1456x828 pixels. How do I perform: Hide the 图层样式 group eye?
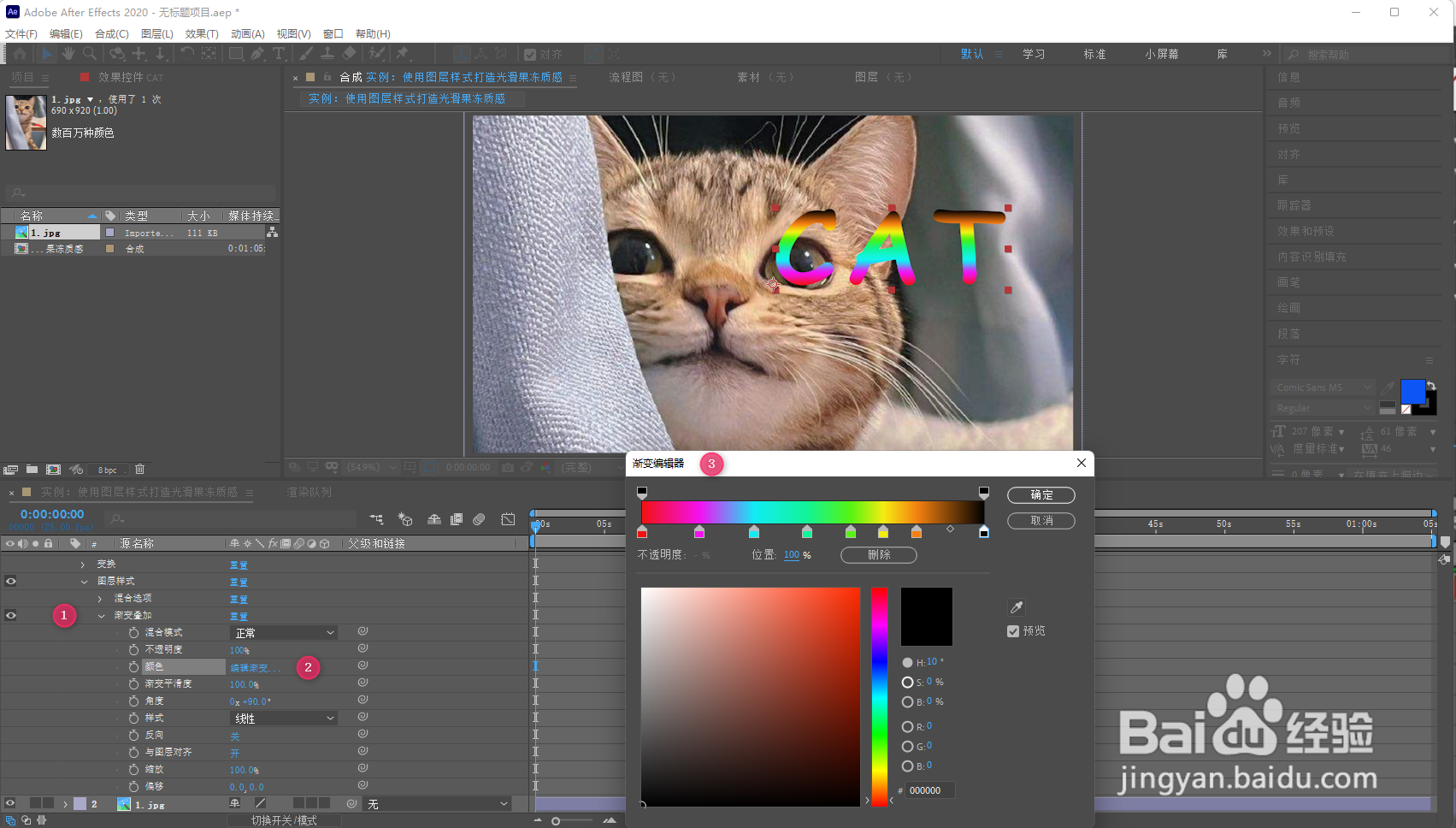[x=11, y=581]
